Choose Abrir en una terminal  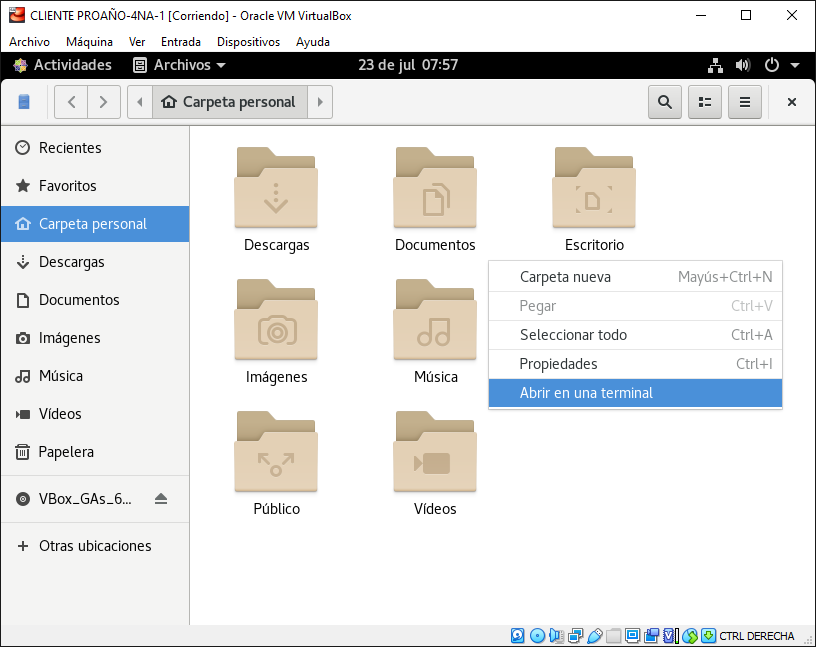pyautogui.click(x=635, y=393)
